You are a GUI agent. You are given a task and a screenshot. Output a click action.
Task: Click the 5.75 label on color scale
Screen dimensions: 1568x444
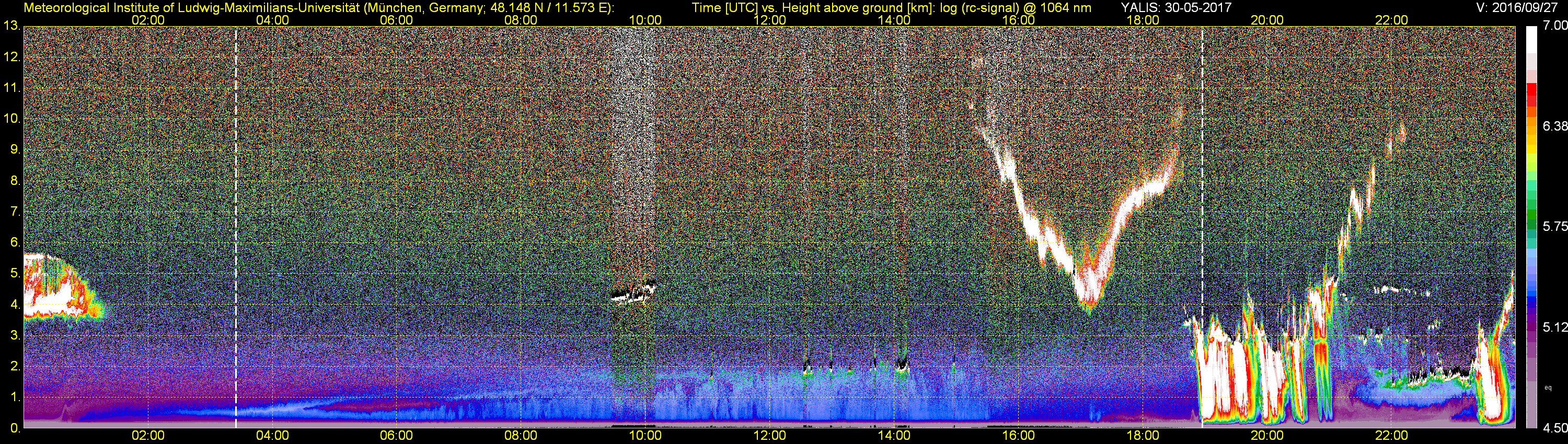click(x=1555, y=226)
